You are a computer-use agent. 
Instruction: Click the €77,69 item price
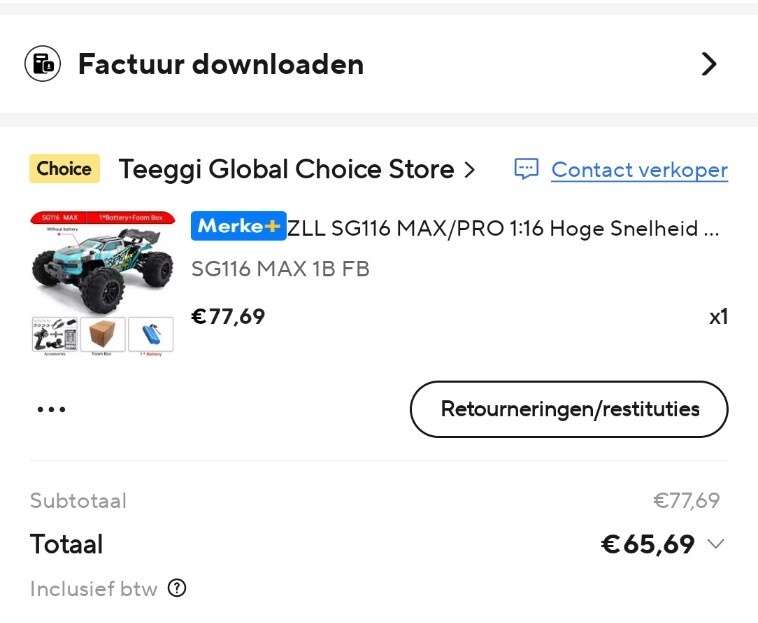228,317
